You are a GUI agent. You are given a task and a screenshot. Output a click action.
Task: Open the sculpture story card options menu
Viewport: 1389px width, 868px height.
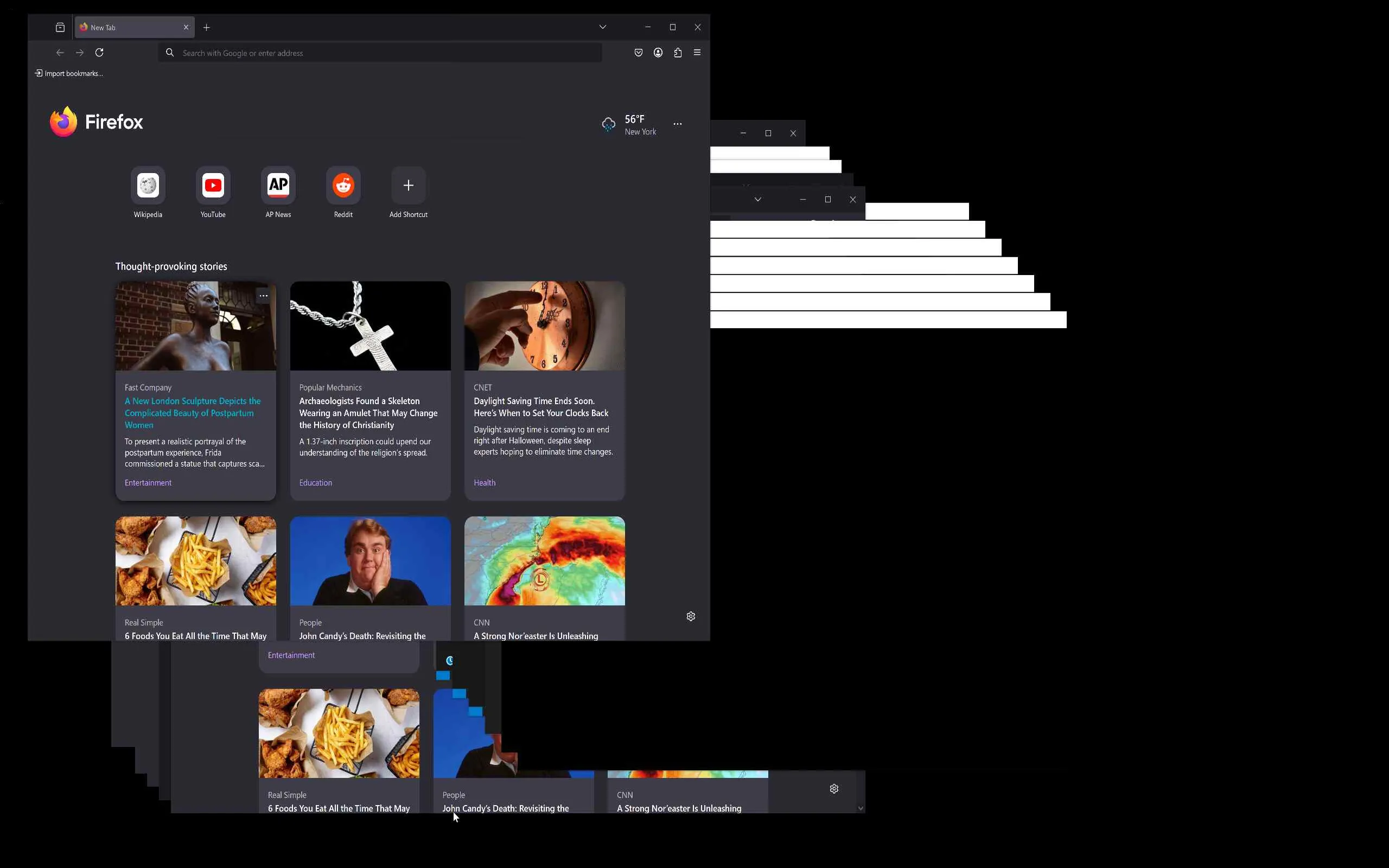click(x=264, y=296)
